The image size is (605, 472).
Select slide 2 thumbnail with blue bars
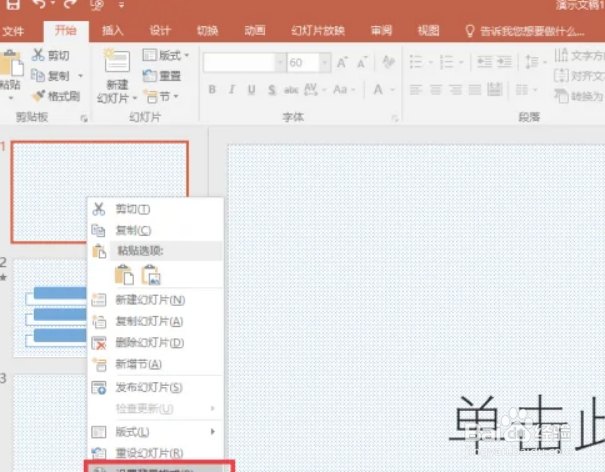coord(50,308)
